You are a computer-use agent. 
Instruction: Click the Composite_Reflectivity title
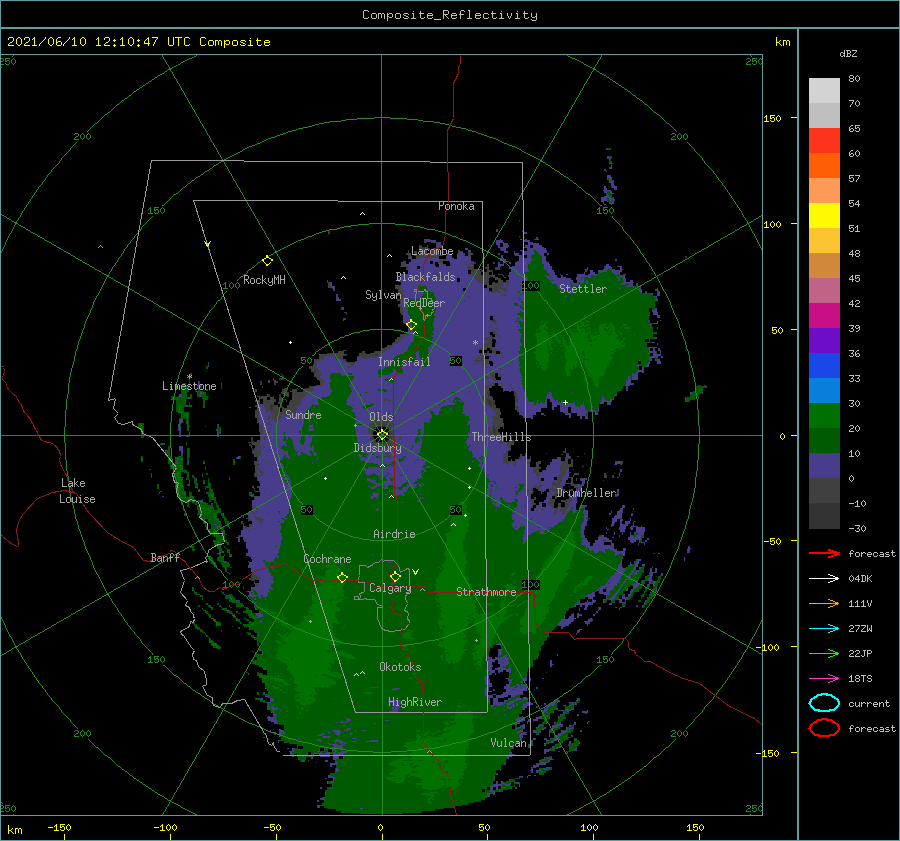click(449, 15)
